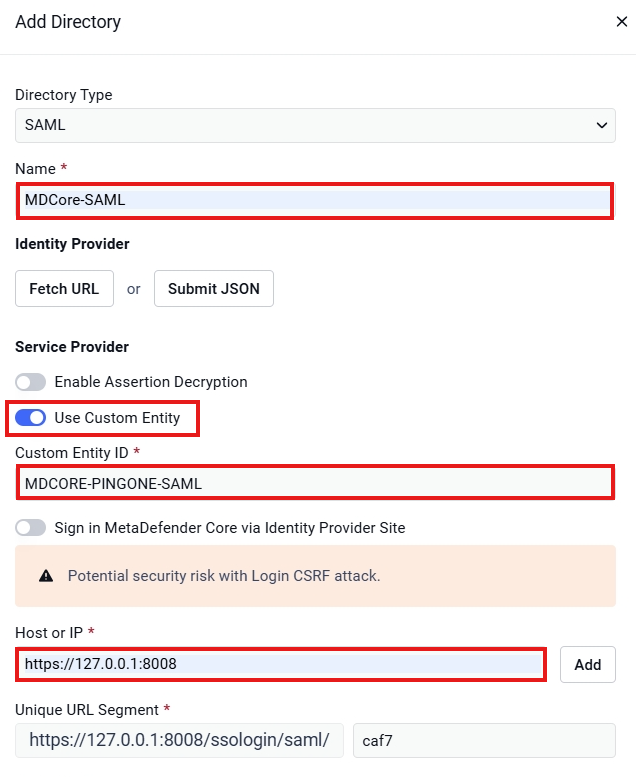Click the Custom Entity ID input field
Screen dimensions: 636x777
tap(315, 483)
